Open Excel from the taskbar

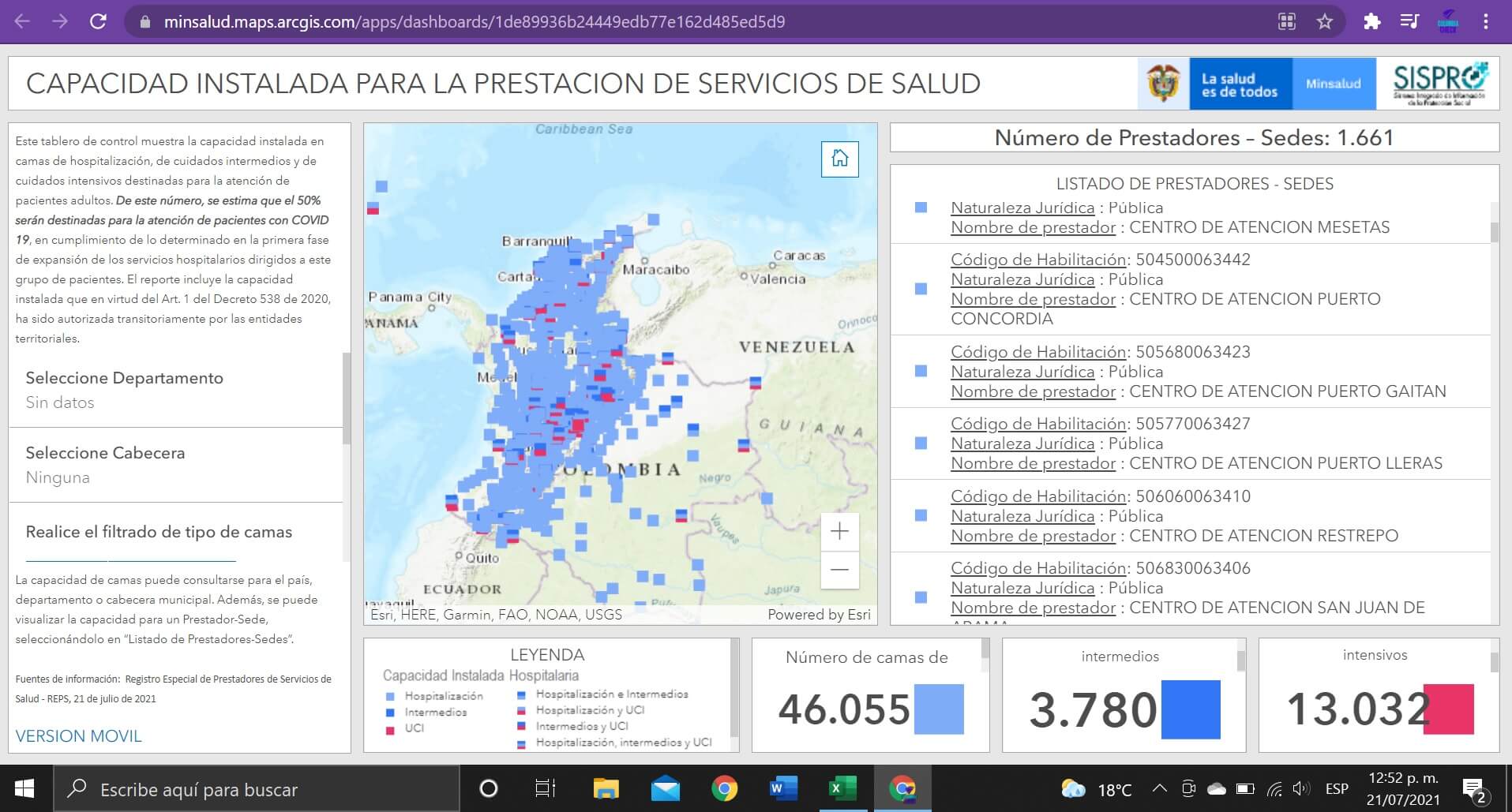pos(842,788)
